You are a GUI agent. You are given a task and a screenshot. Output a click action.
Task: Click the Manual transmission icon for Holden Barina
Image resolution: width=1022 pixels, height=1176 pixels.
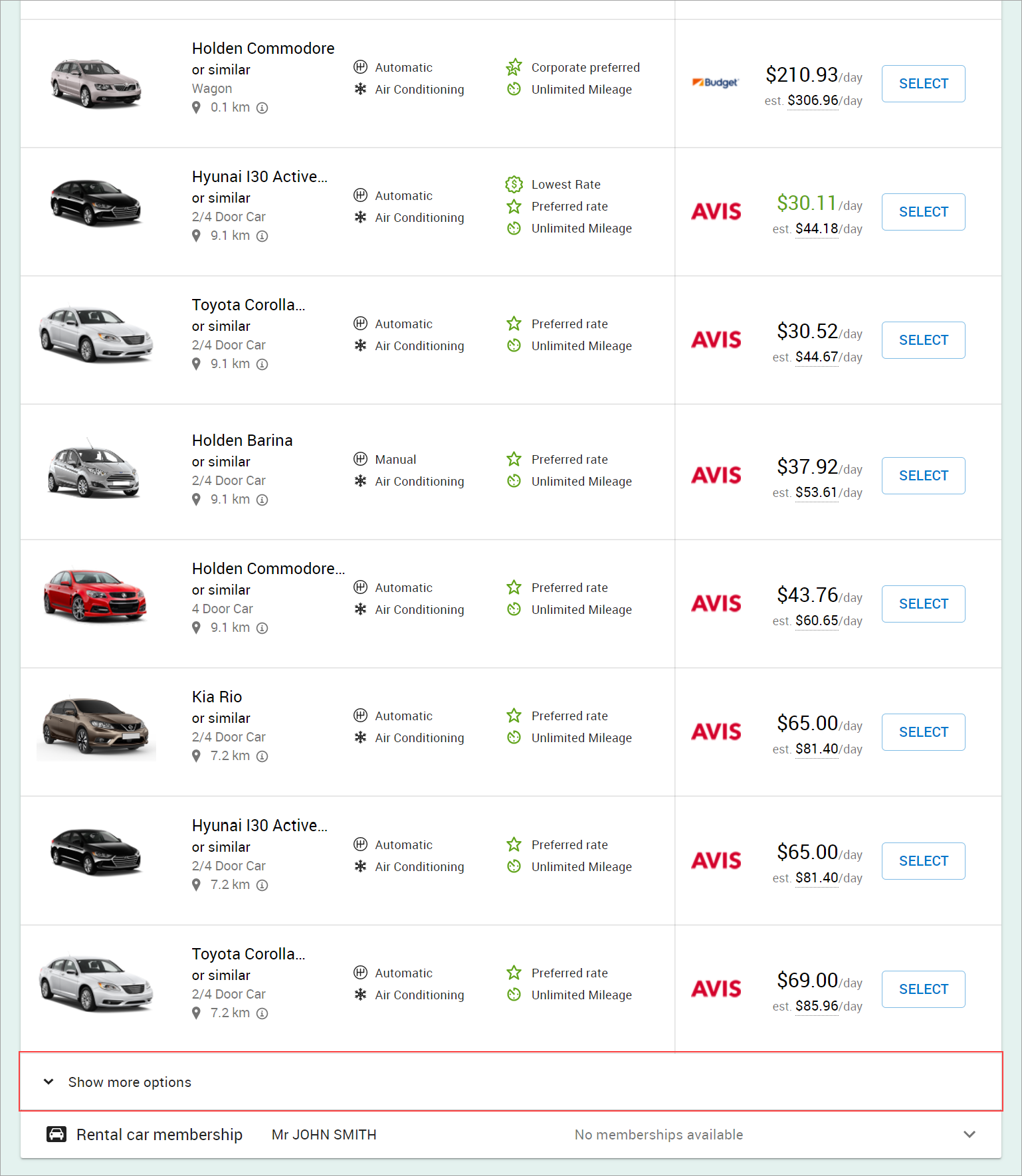click(x=360, y=459)
